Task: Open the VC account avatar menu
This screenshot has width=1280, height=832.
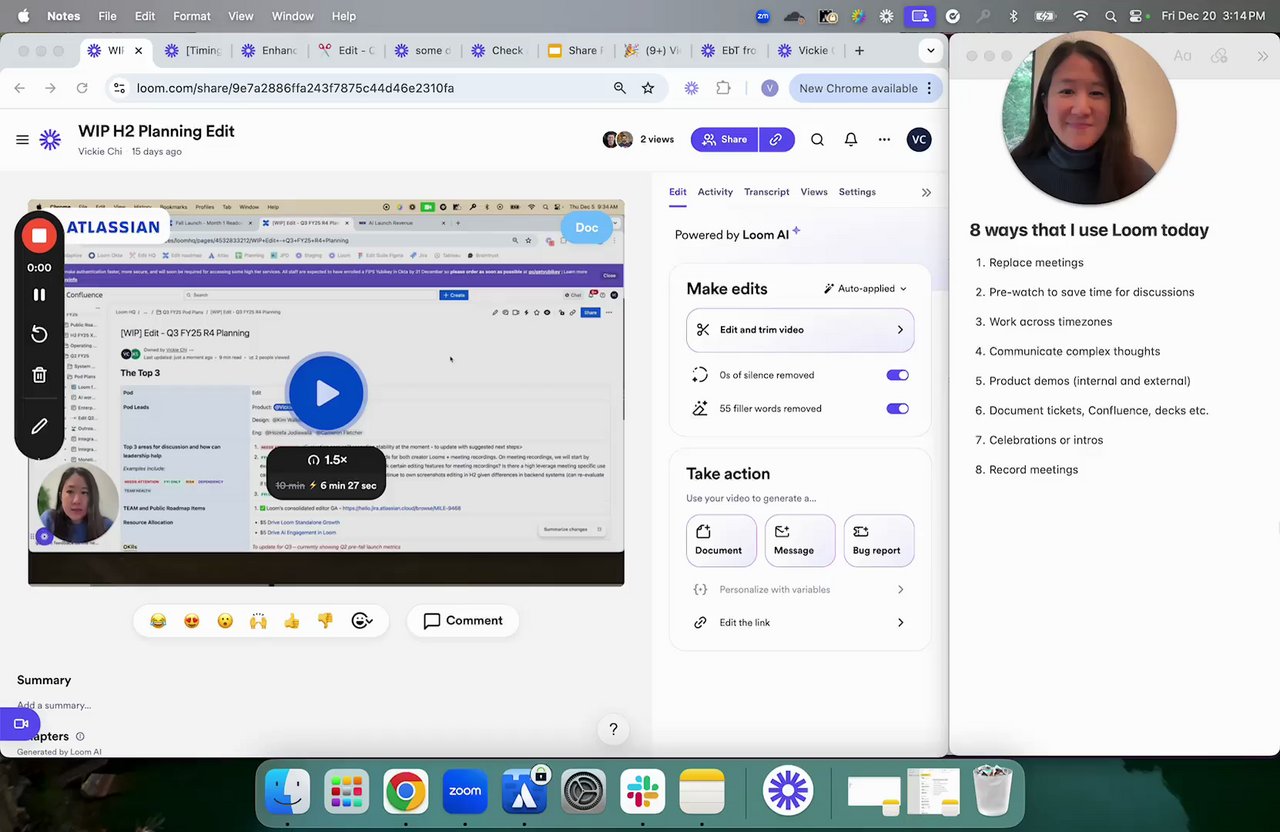Action: click(919, 140)
